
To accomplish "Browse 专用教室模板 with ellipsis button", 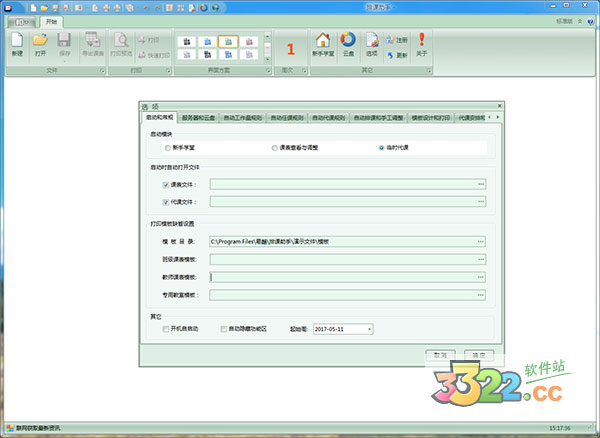I will click(481, 295).
